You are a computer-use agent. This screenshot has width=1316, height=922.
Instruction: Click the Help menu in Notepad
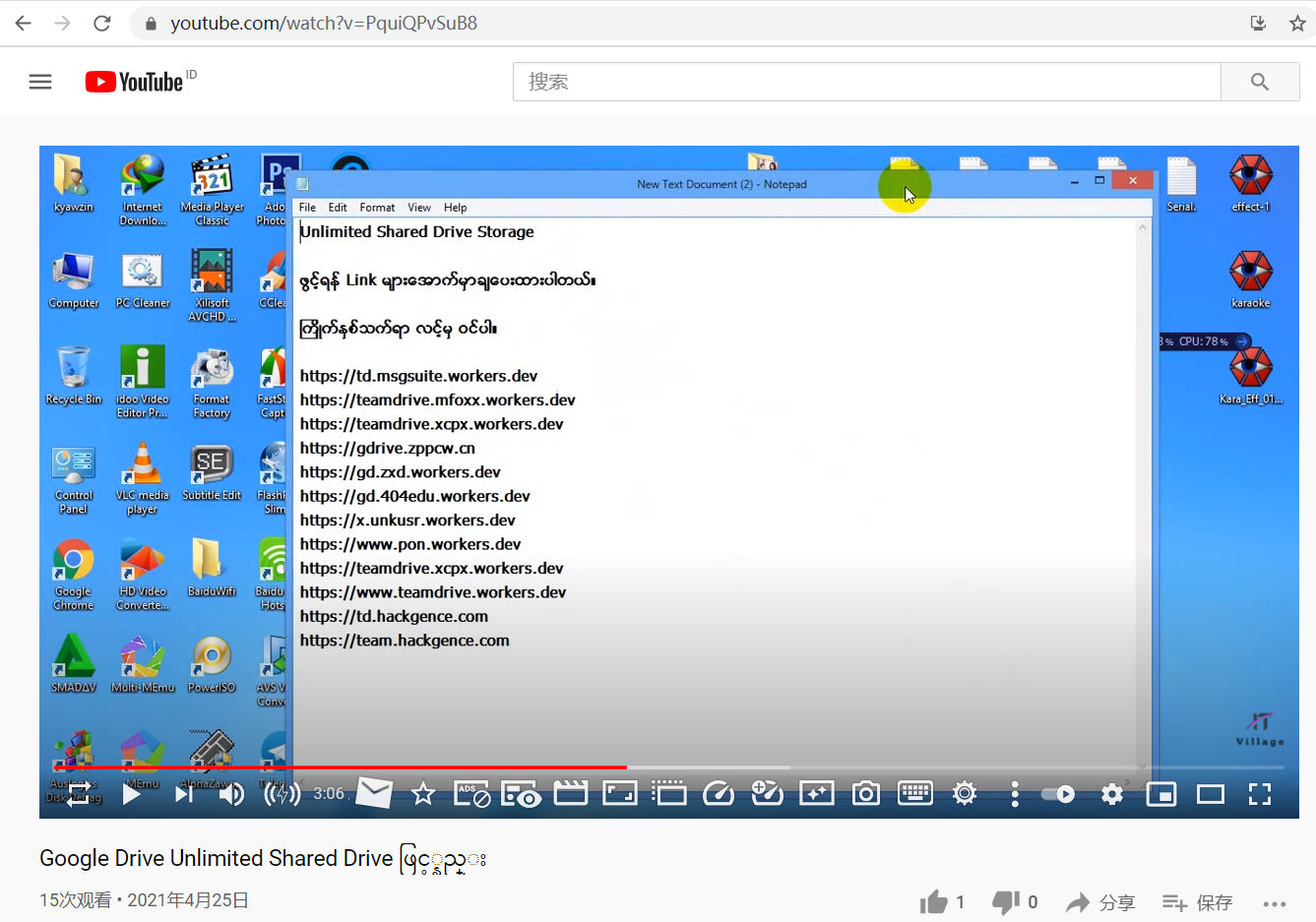[x=455, y=208]
